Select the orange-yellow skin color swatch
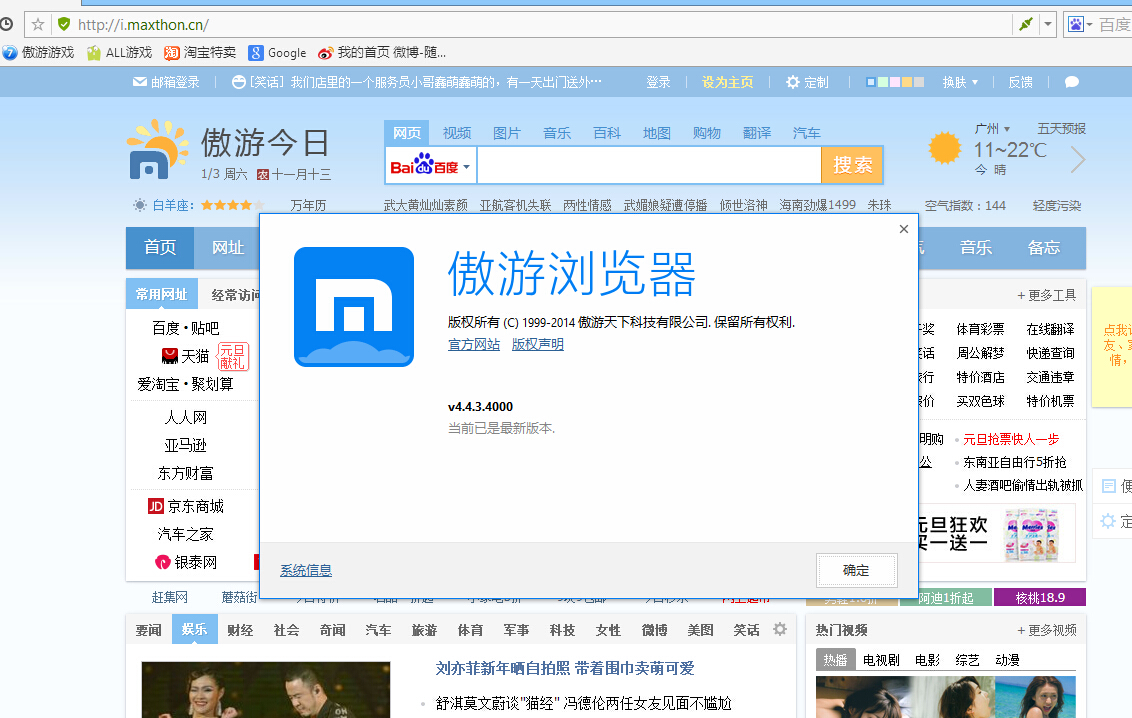The width and height of the screenshot is (1132, 718). pos(907,82)
